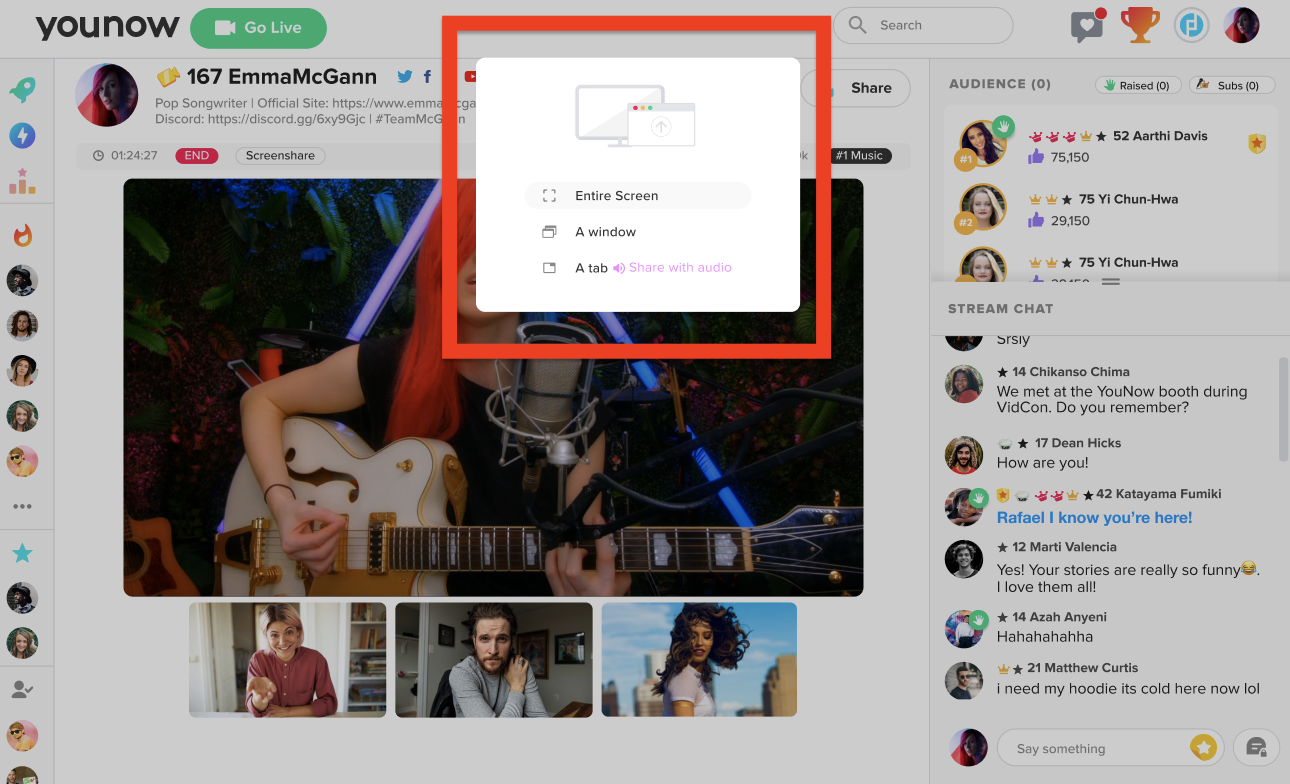
Task: Click the 21 Matthew Curtis chat username
Action: 1083,668
